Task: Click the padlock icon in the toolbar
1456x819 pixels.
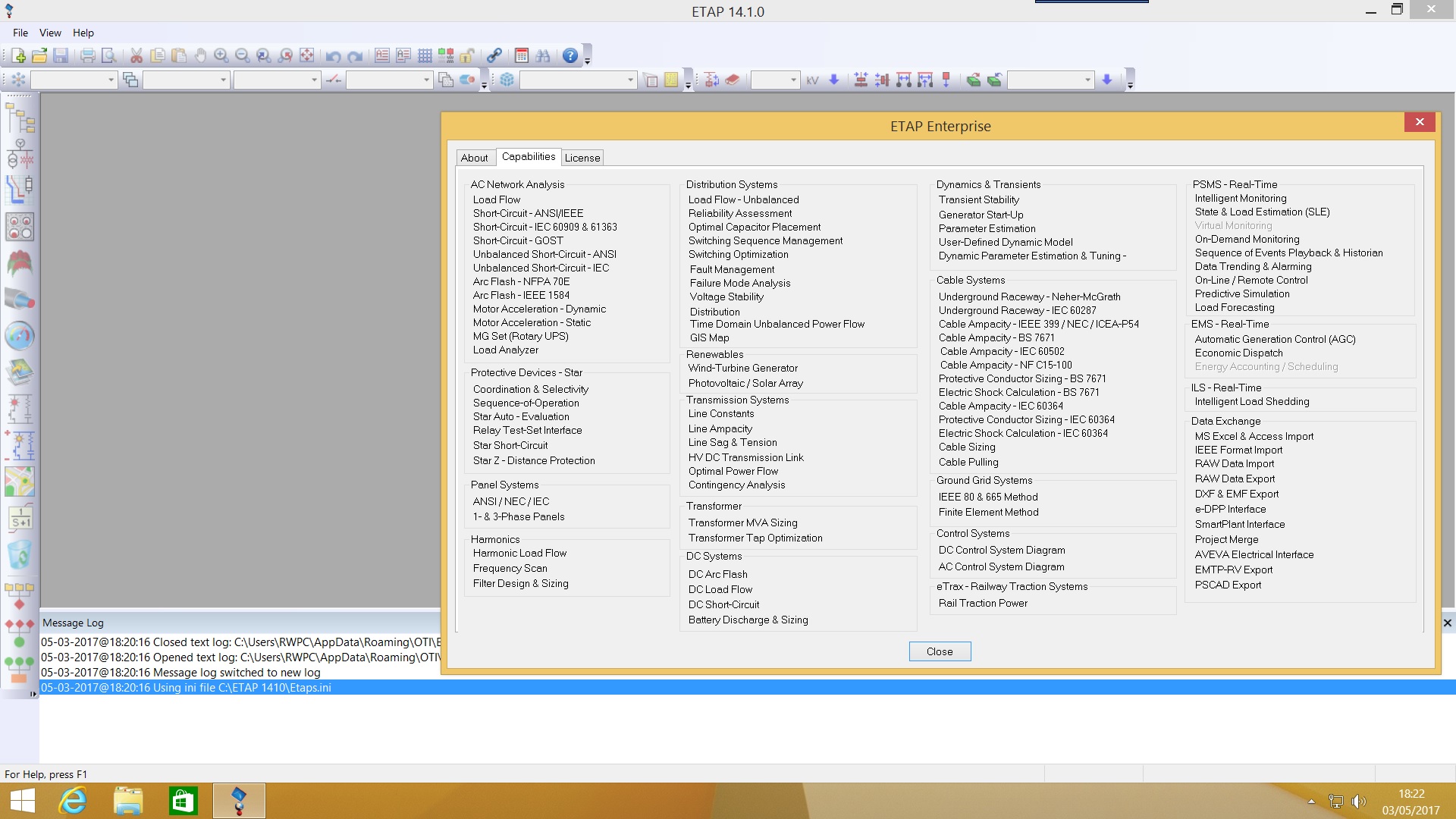Action: click(x=467, y=55)
